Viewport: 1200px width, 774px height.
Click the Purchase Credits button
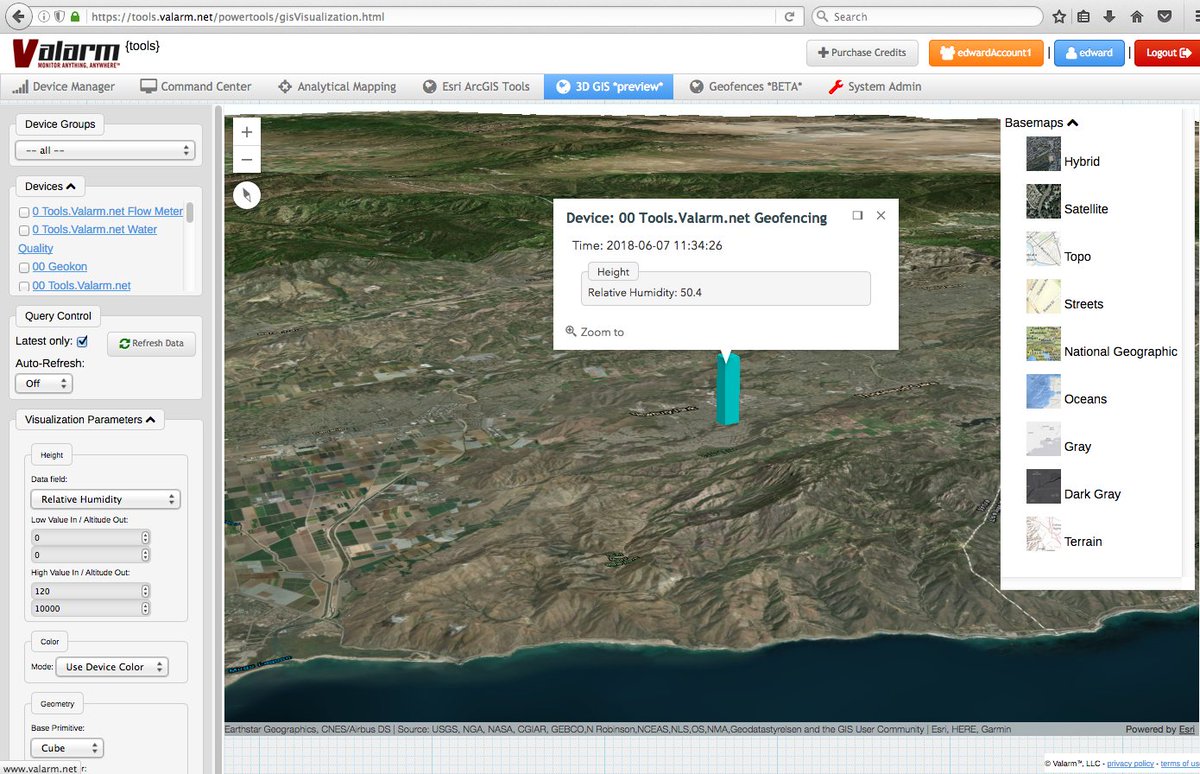[x=862, y=53]
